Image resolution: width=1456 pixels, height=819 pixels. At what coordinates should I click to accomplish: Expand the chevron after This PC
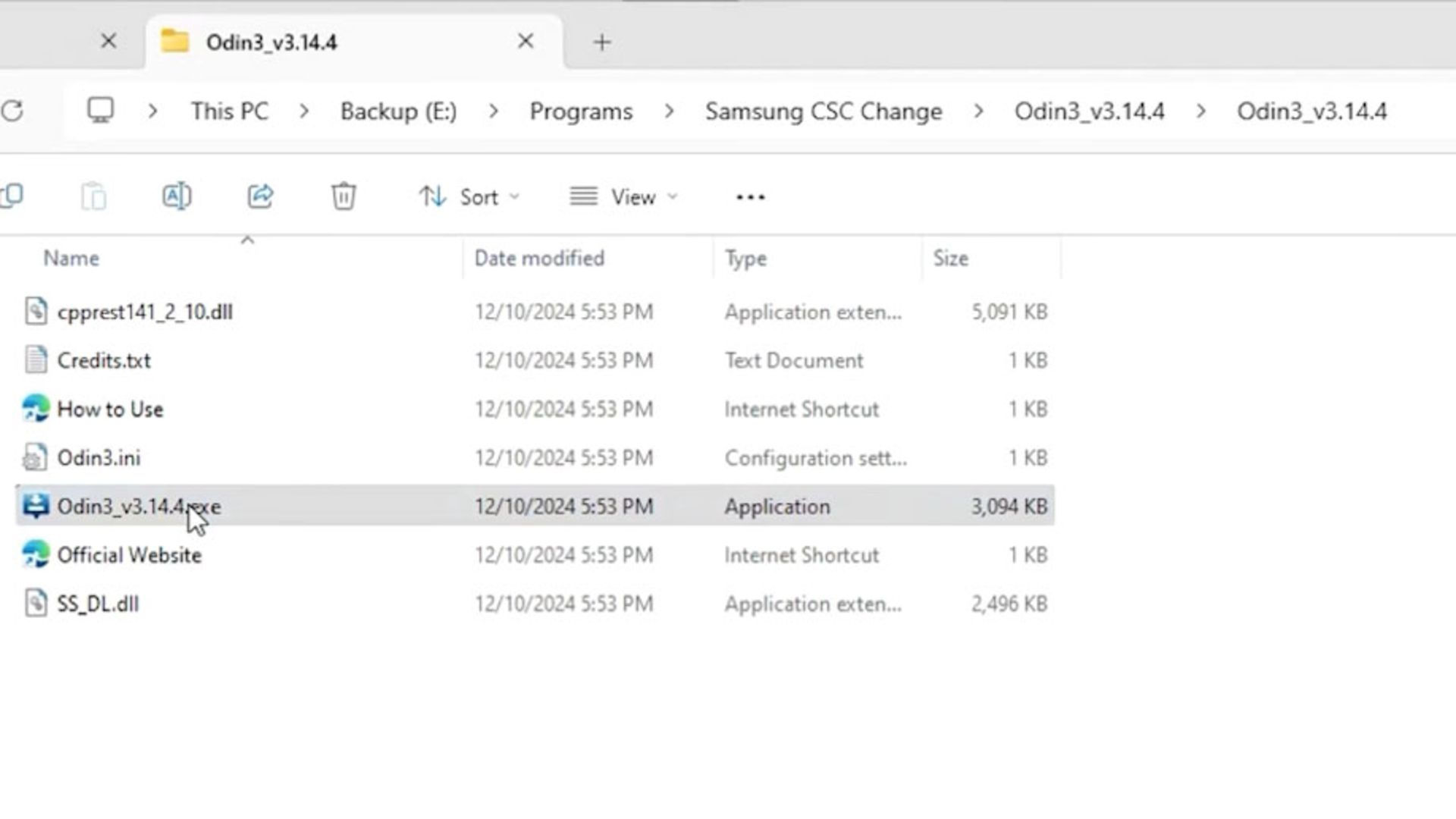pyautogui.click(x=304, y=111)
